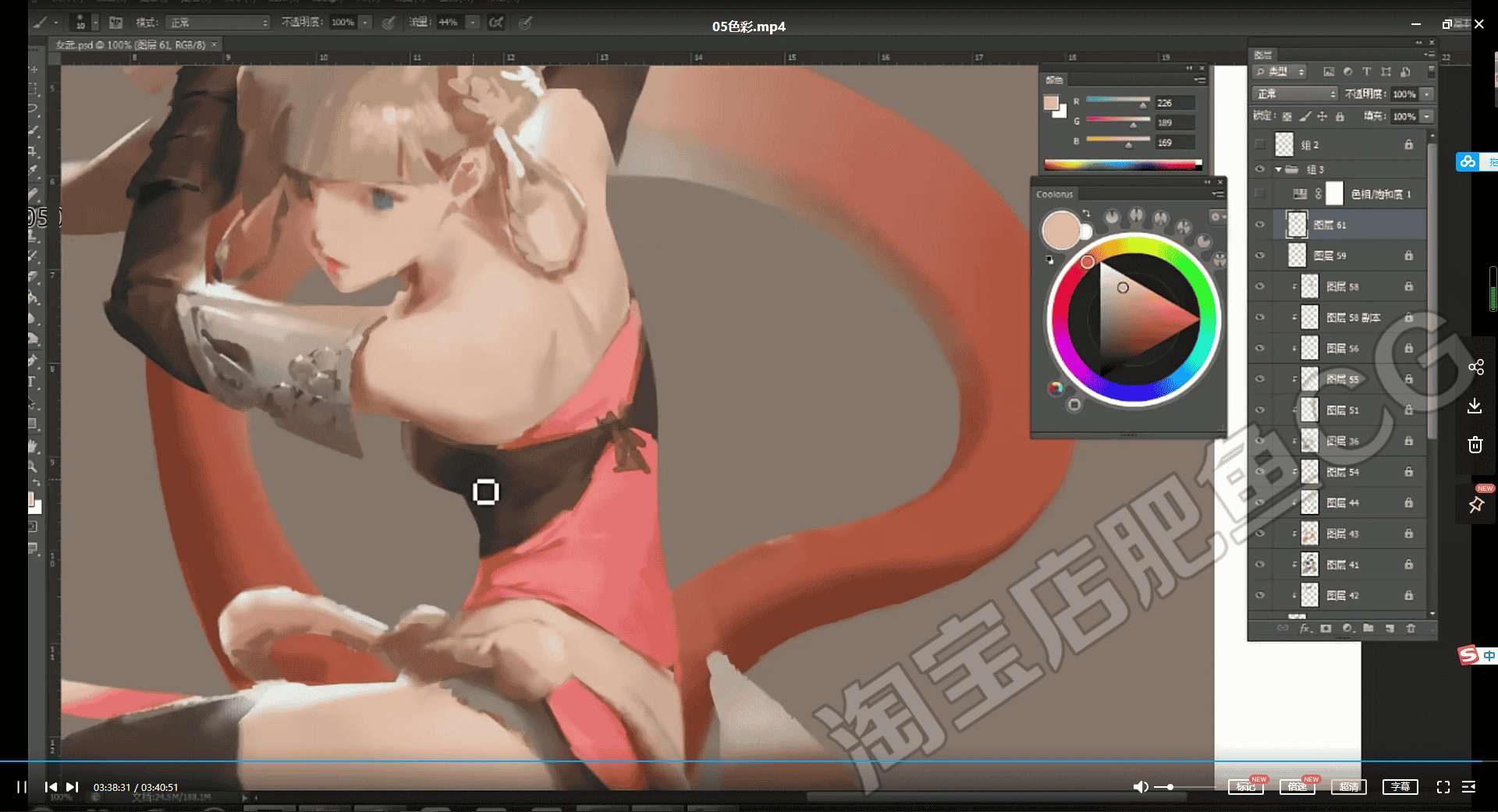
Task: Open the layer blend mode 正常 dropdown
Action: (x=1295, y=94)
